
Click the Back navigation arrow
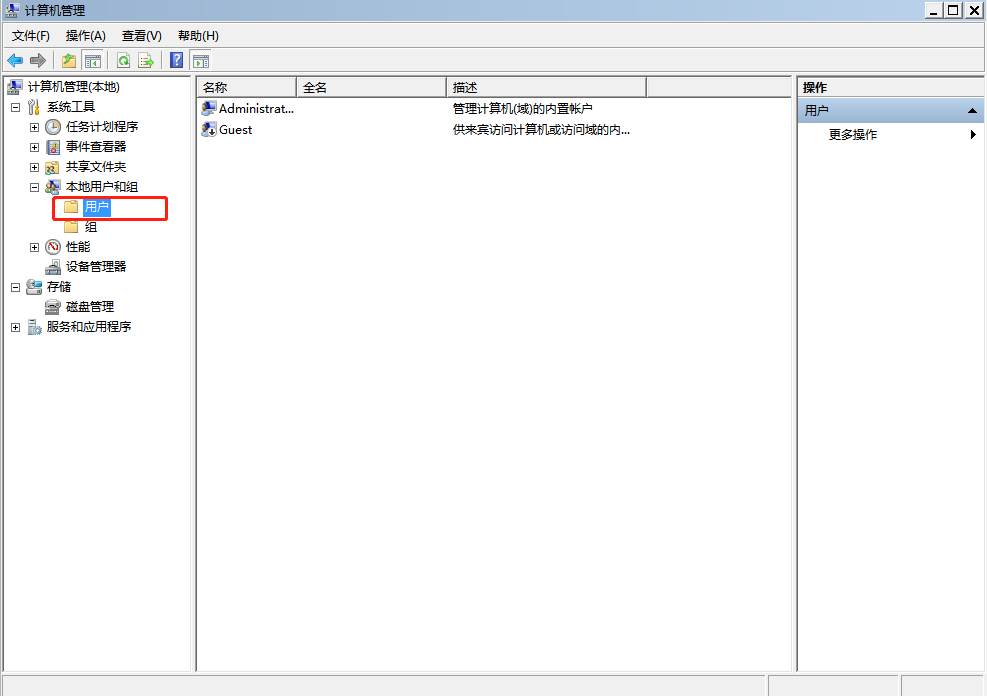[x=14, y=60]
